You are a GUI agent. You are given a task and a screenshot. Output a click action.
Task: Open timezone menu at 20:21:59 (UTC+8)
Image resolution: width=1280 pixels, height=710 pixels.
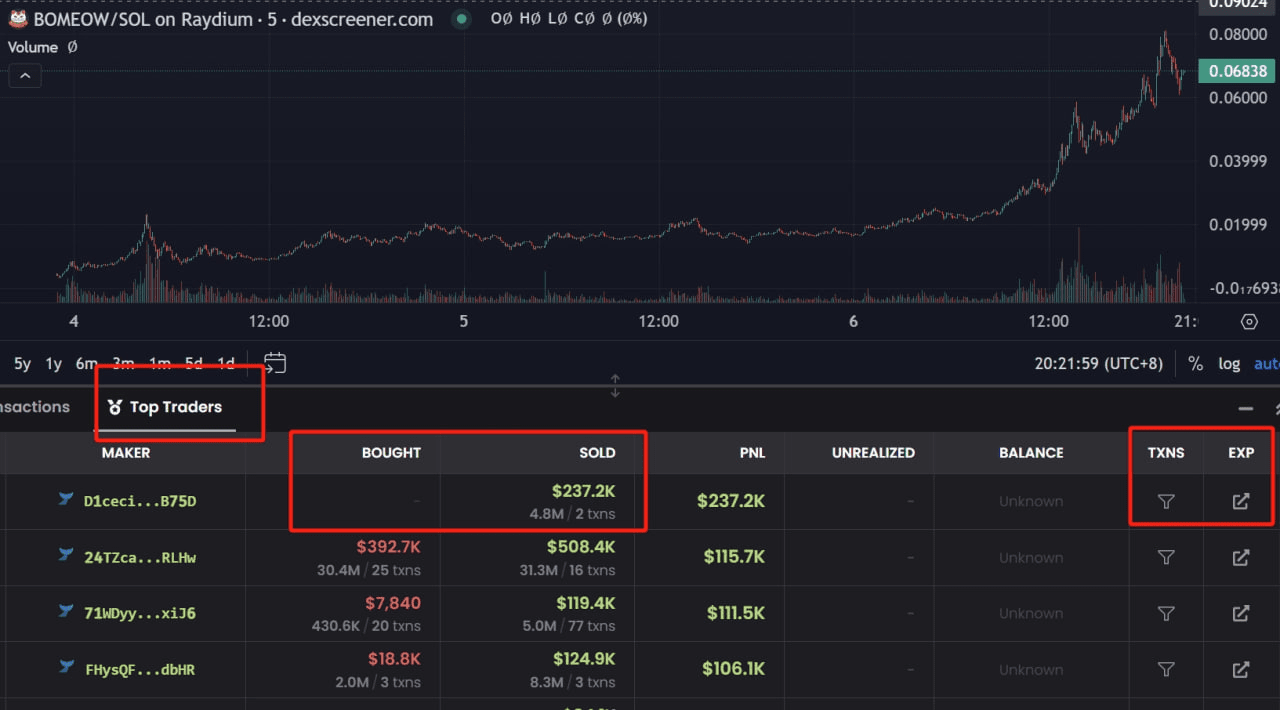click(x=1098, y=364)
